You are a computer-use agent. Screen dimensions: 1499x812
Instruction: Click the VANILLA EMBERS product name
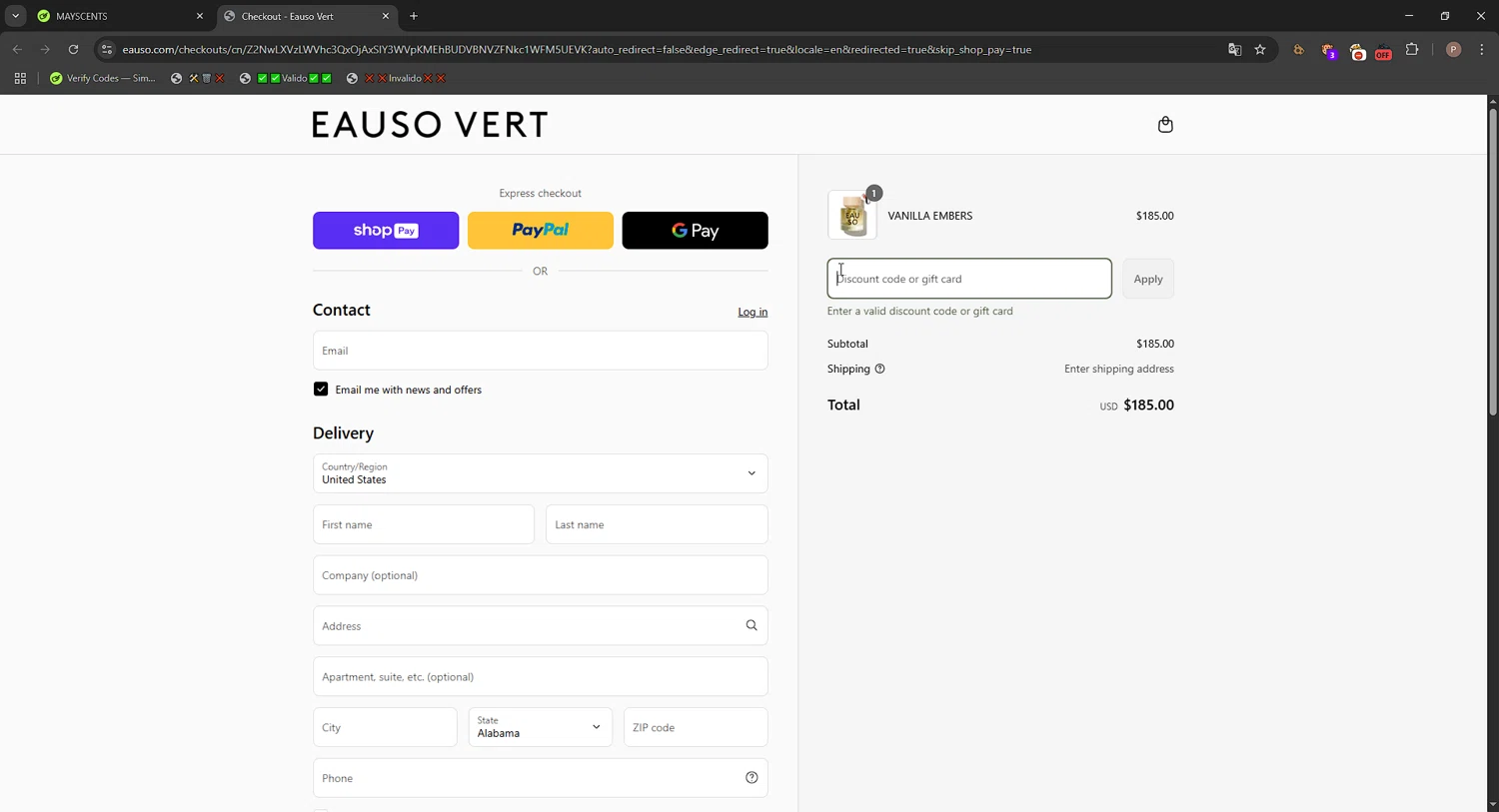click(930, 216)
